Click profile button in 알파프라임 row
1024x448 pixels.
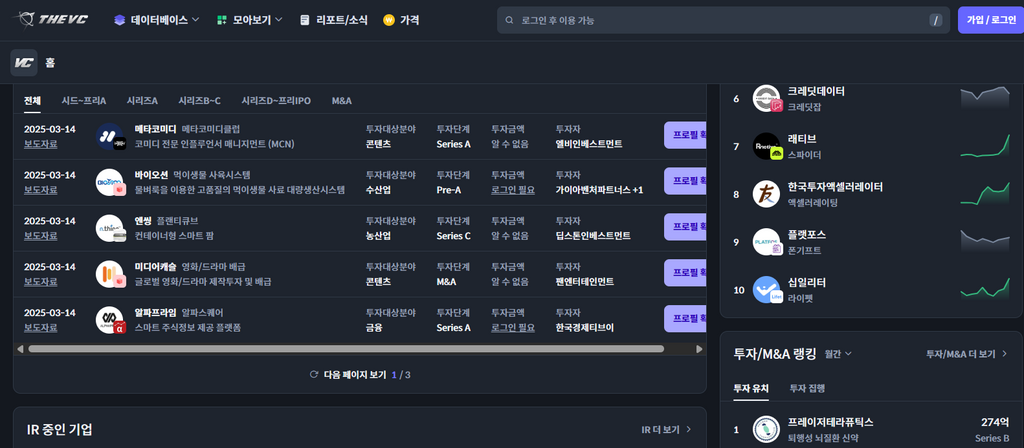point(685,318)
